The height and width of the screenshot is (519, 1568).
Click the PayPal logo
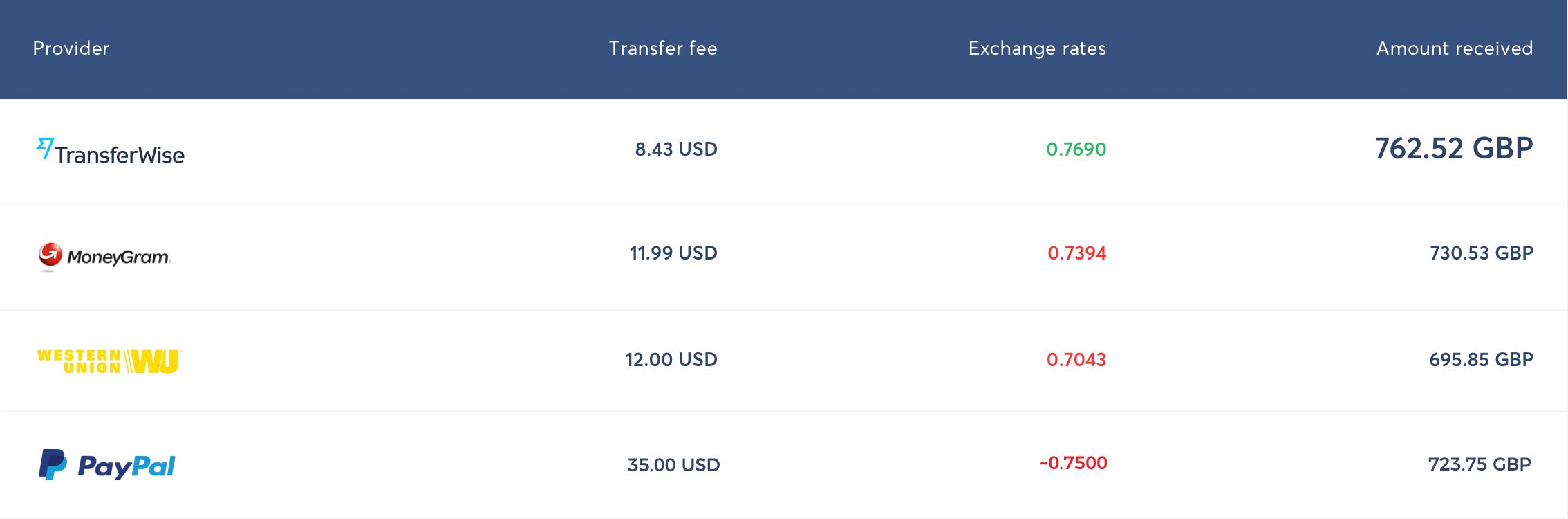[x=107, y=465]
